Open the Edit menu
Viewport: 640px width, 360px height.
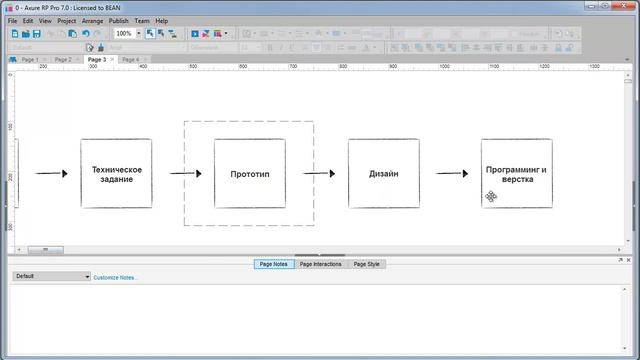click(28, 21)
